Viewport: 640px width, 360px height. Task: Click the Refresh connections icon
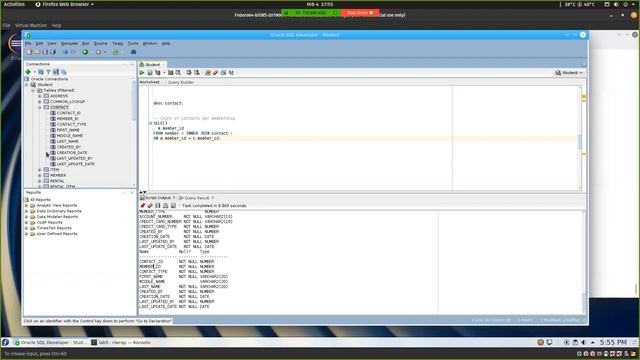click(41, 72)
